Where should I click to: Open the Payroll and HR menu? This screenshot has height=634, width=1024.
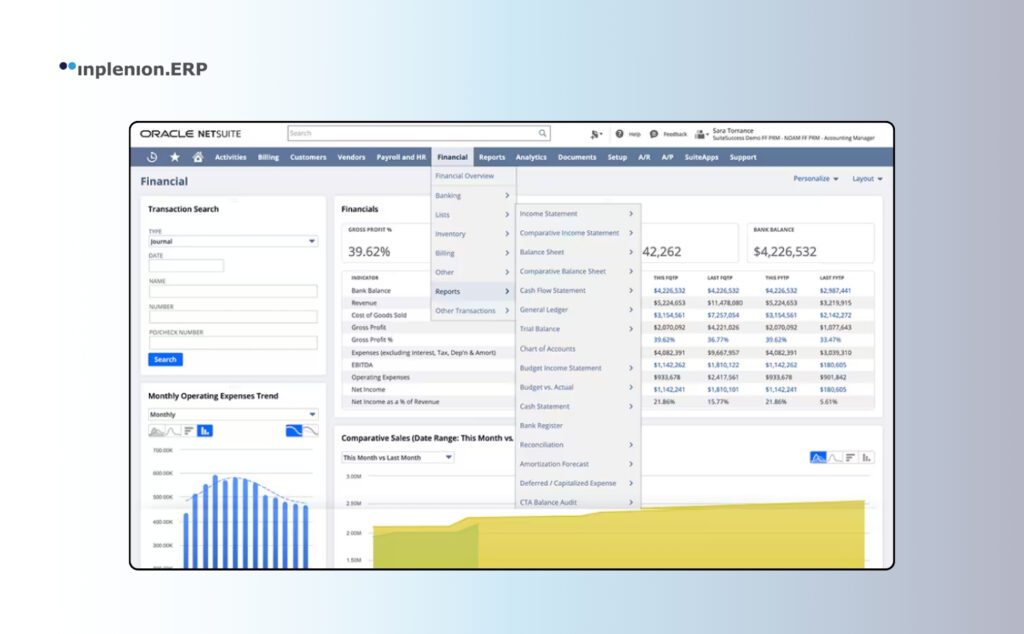pos(401,157)
